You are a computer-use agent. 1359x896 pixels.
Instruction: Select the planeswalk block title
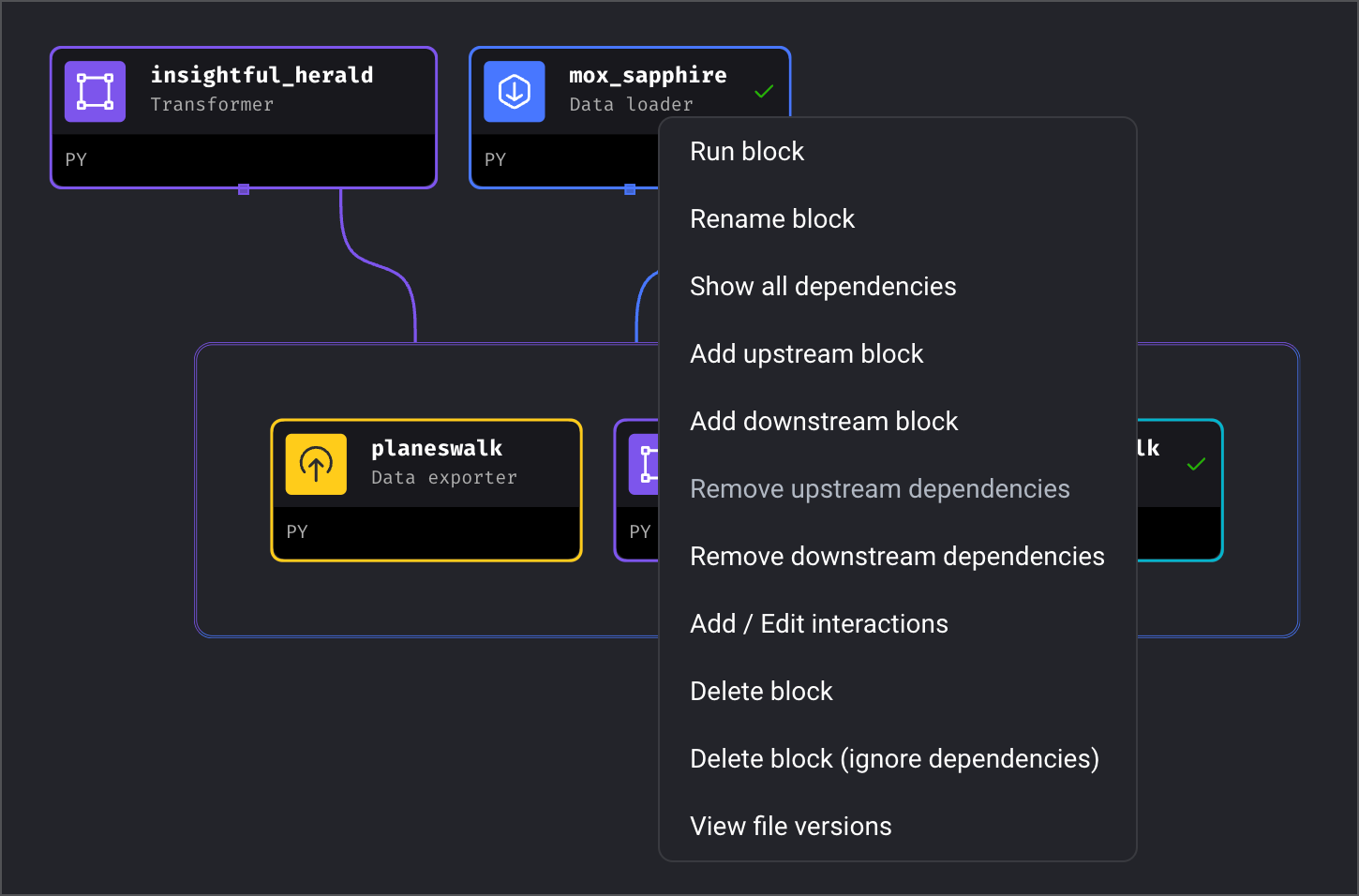click(x=437, y=448)
